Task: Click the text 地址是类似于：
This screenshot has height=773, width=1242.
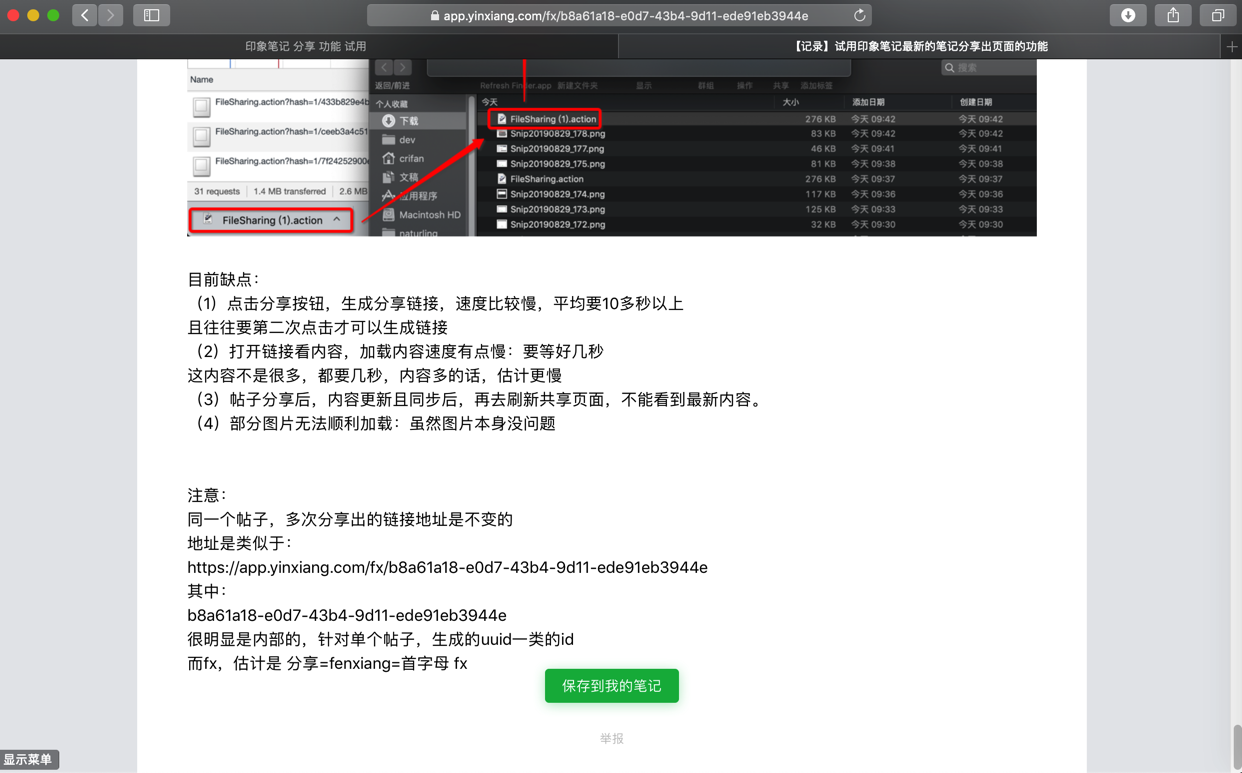Action: coord(240,543)
